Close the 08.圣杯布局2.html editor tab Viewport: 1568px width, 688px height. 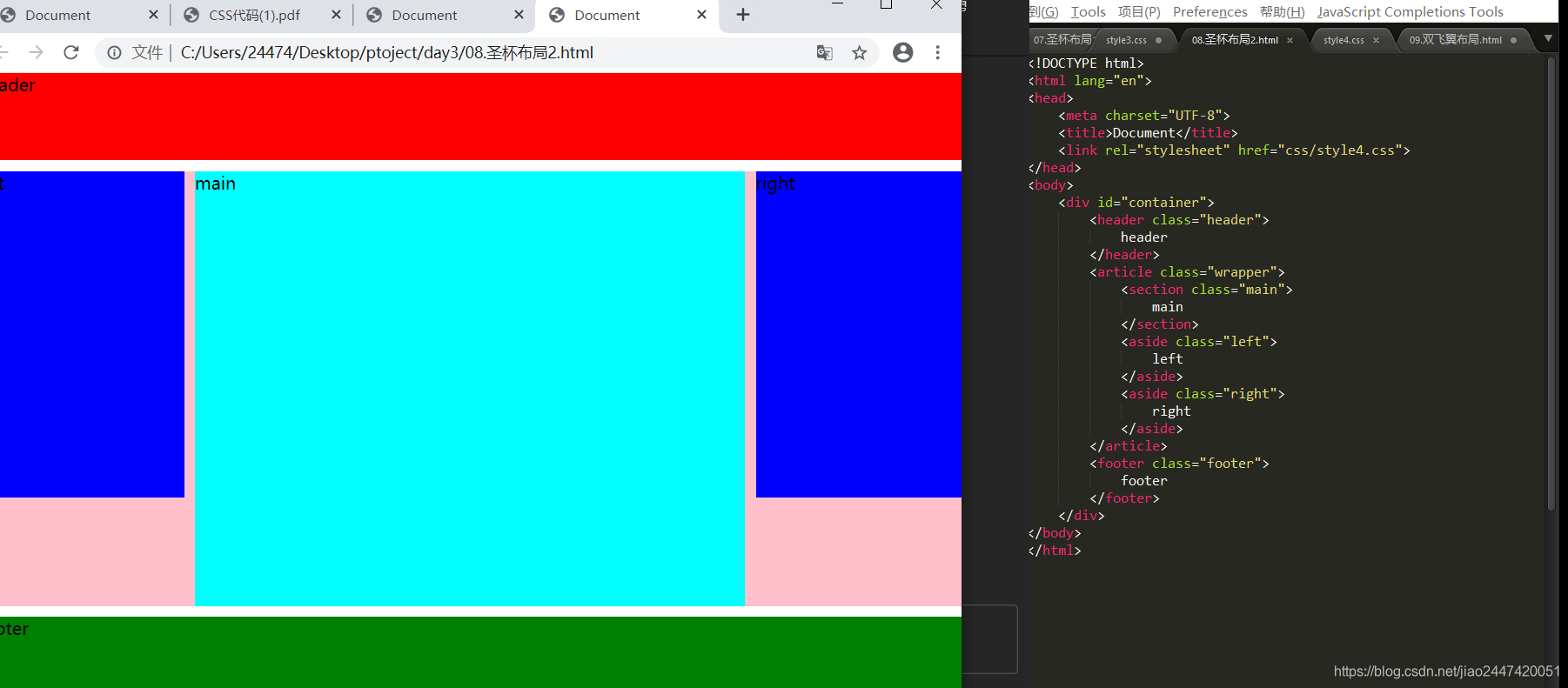point(1290,40)
